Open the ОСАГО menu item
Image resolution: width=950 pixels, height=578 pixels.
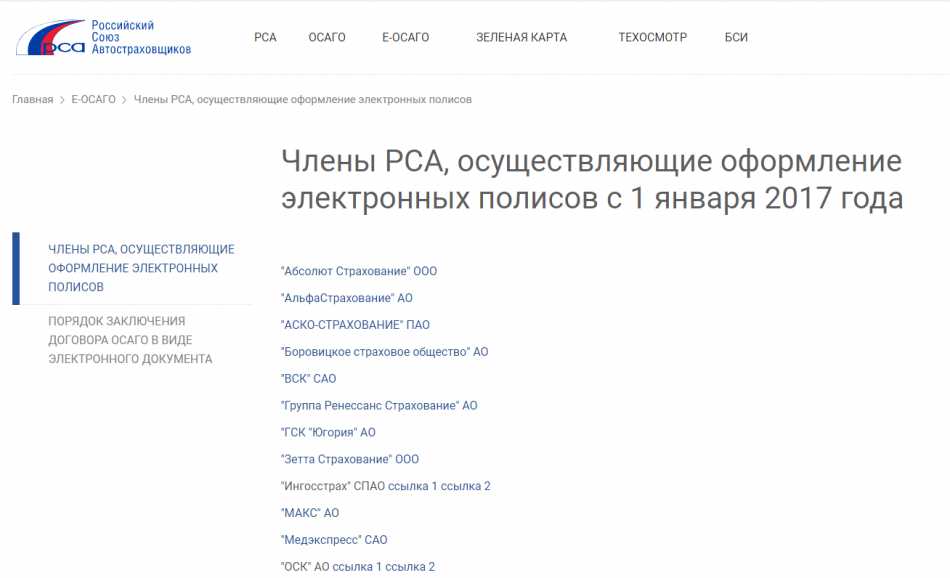(x=327, y=38)
